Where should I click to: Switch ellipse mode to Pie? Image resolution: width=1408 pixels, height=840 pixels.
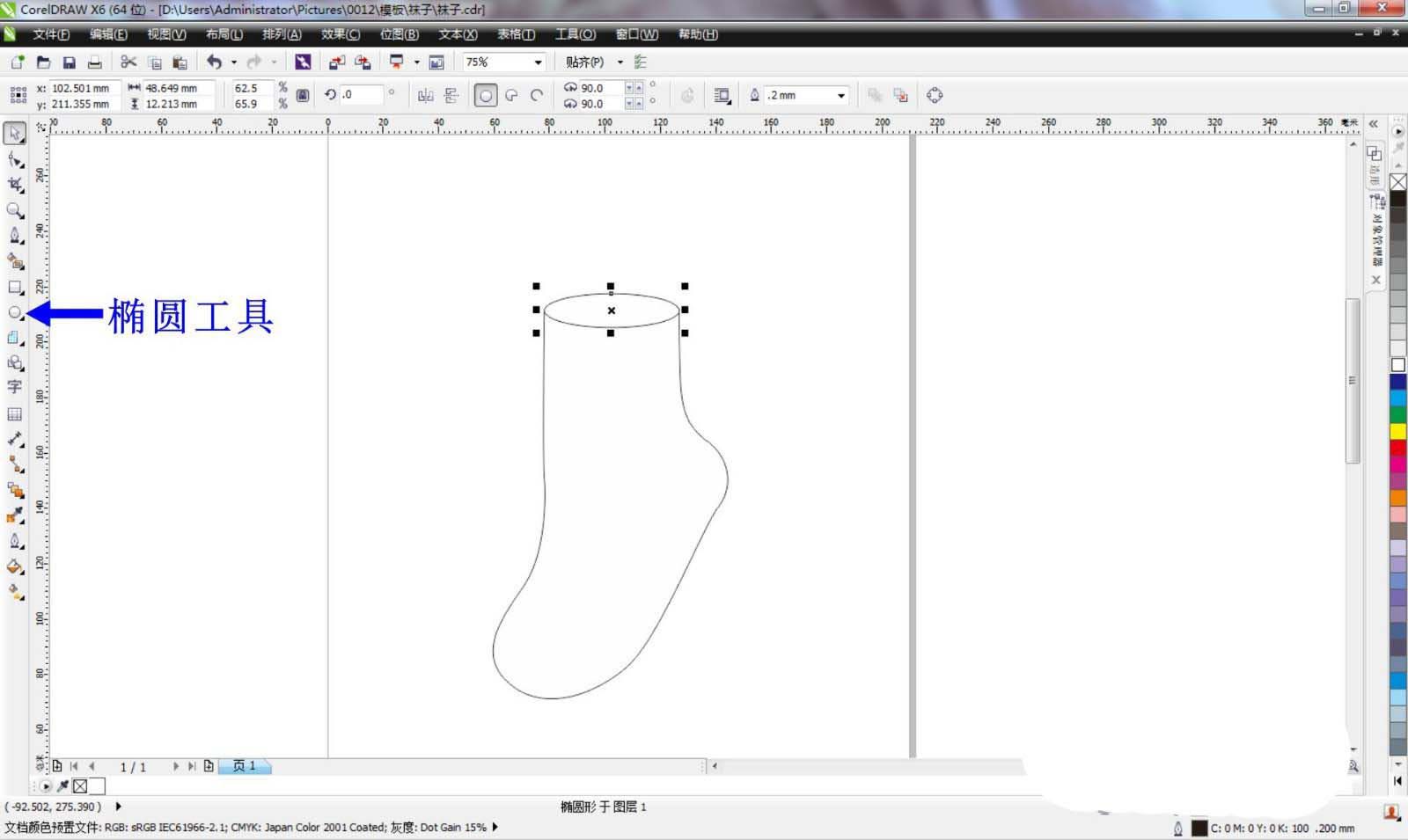click(x=511, y=95)
